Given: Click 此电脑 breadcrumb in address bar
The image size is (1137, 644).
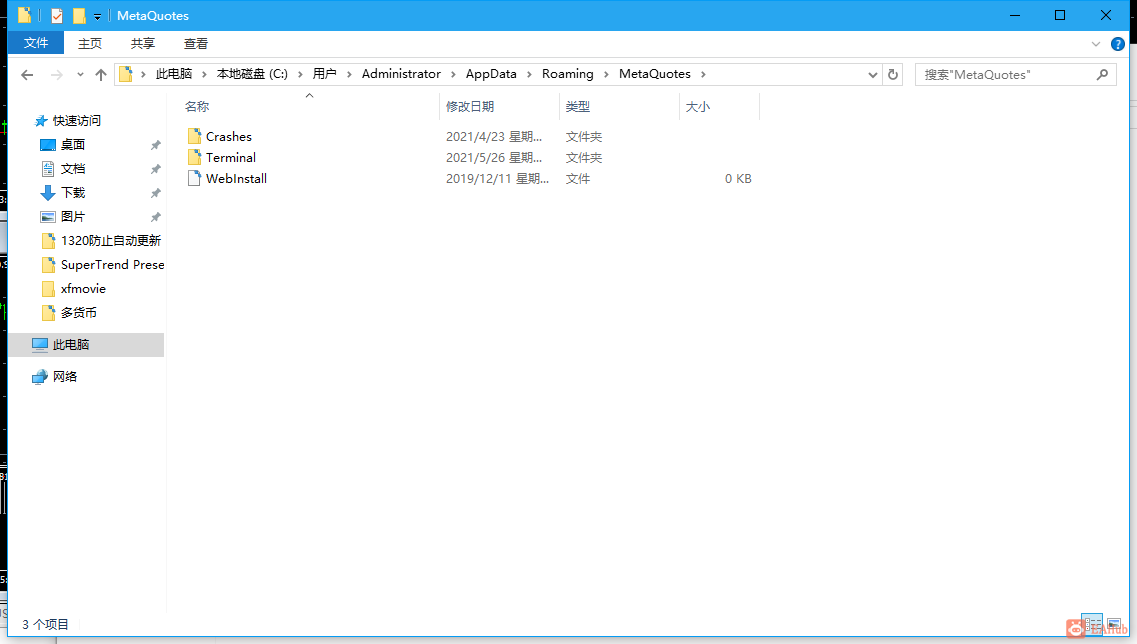Looking at the screenshot, I should tap(174, 74).
